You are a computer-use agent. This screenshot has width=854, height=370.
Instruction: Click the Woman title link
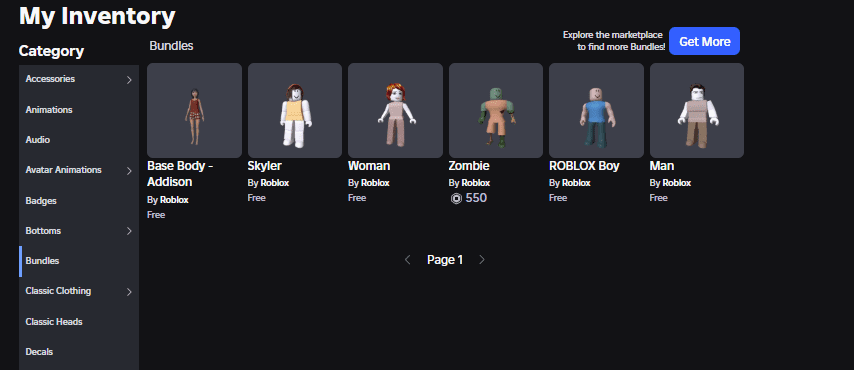point(369,166)
